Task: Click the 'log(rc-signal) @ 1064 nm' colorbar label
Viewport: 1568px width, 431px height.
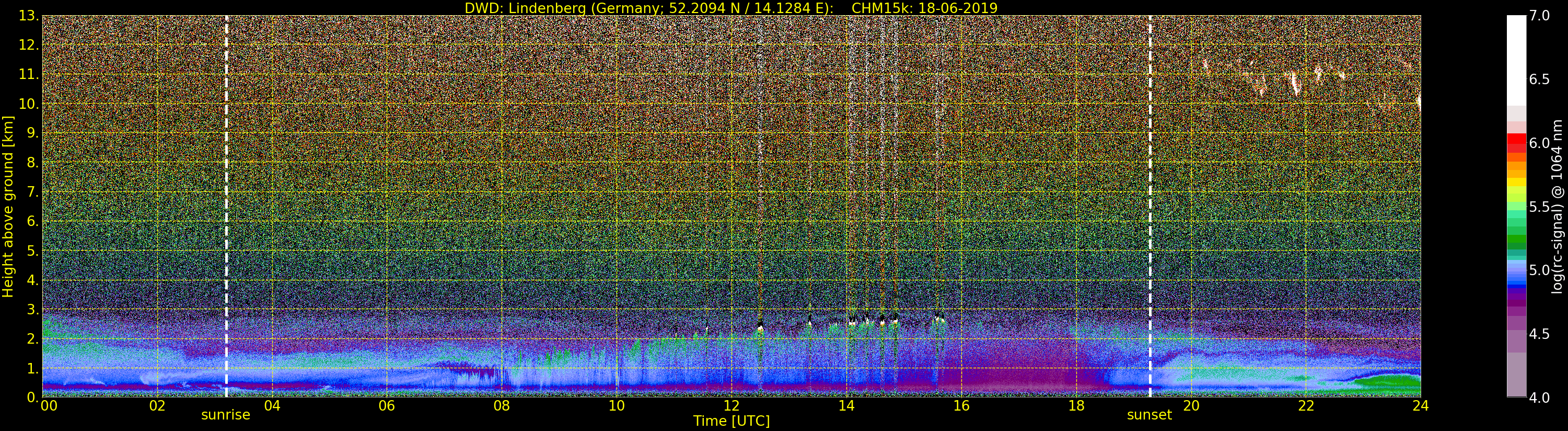Action: pyautogui.click(x=1558, y=207)
